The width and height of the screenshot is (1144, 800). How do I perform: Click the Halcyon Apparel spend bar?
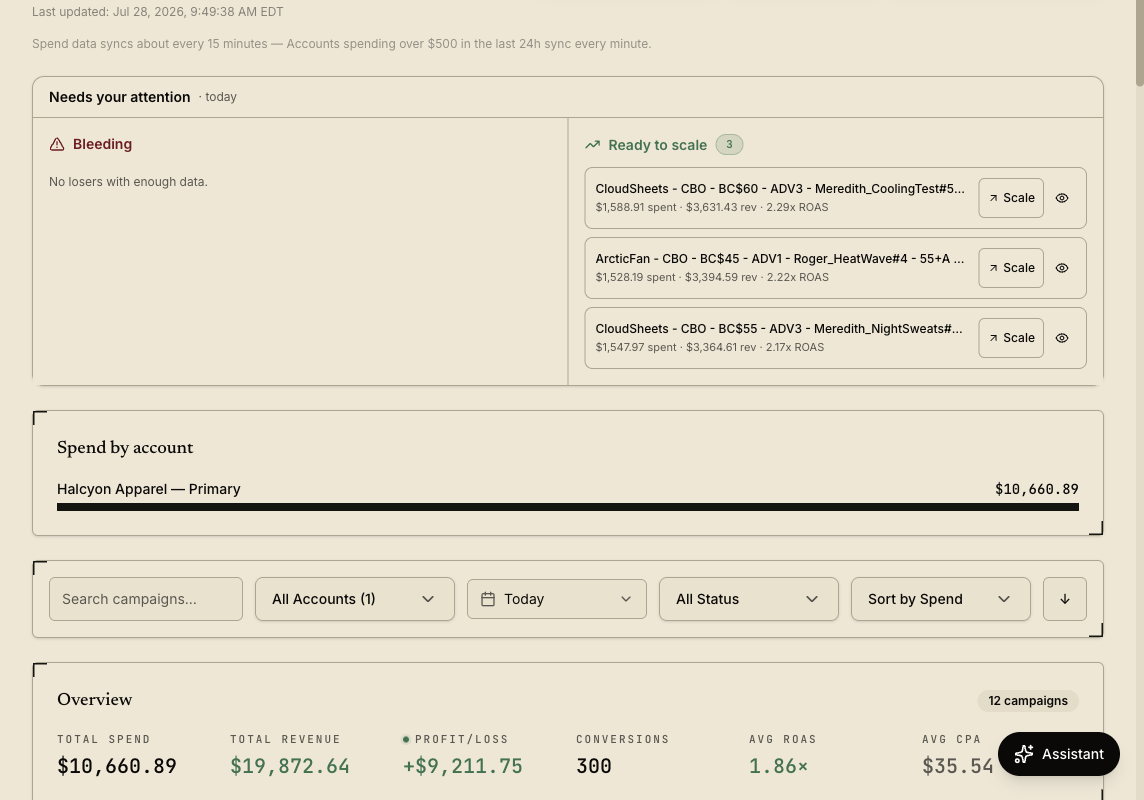click(x=568, y=508)
